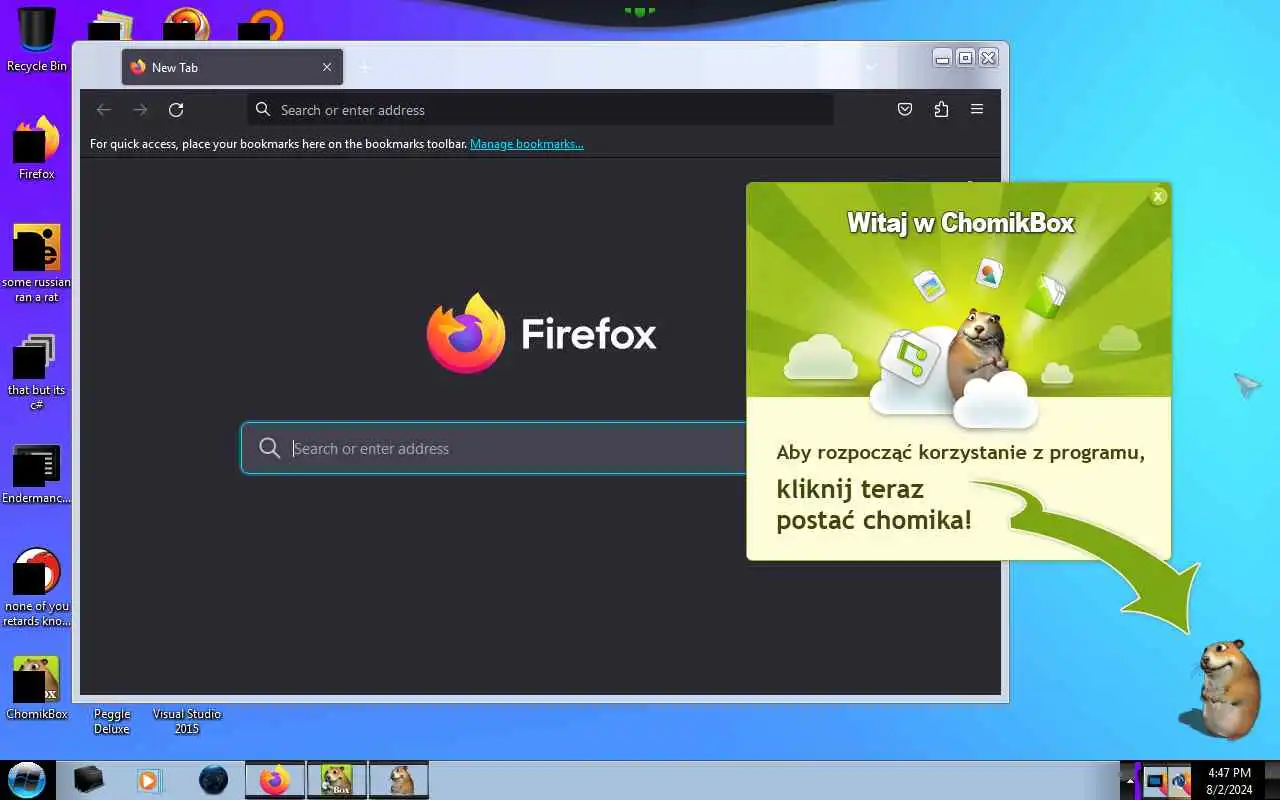Open the Windows Start button
This screenshot has height=800, width=1280.
click(x=26, y=780)
